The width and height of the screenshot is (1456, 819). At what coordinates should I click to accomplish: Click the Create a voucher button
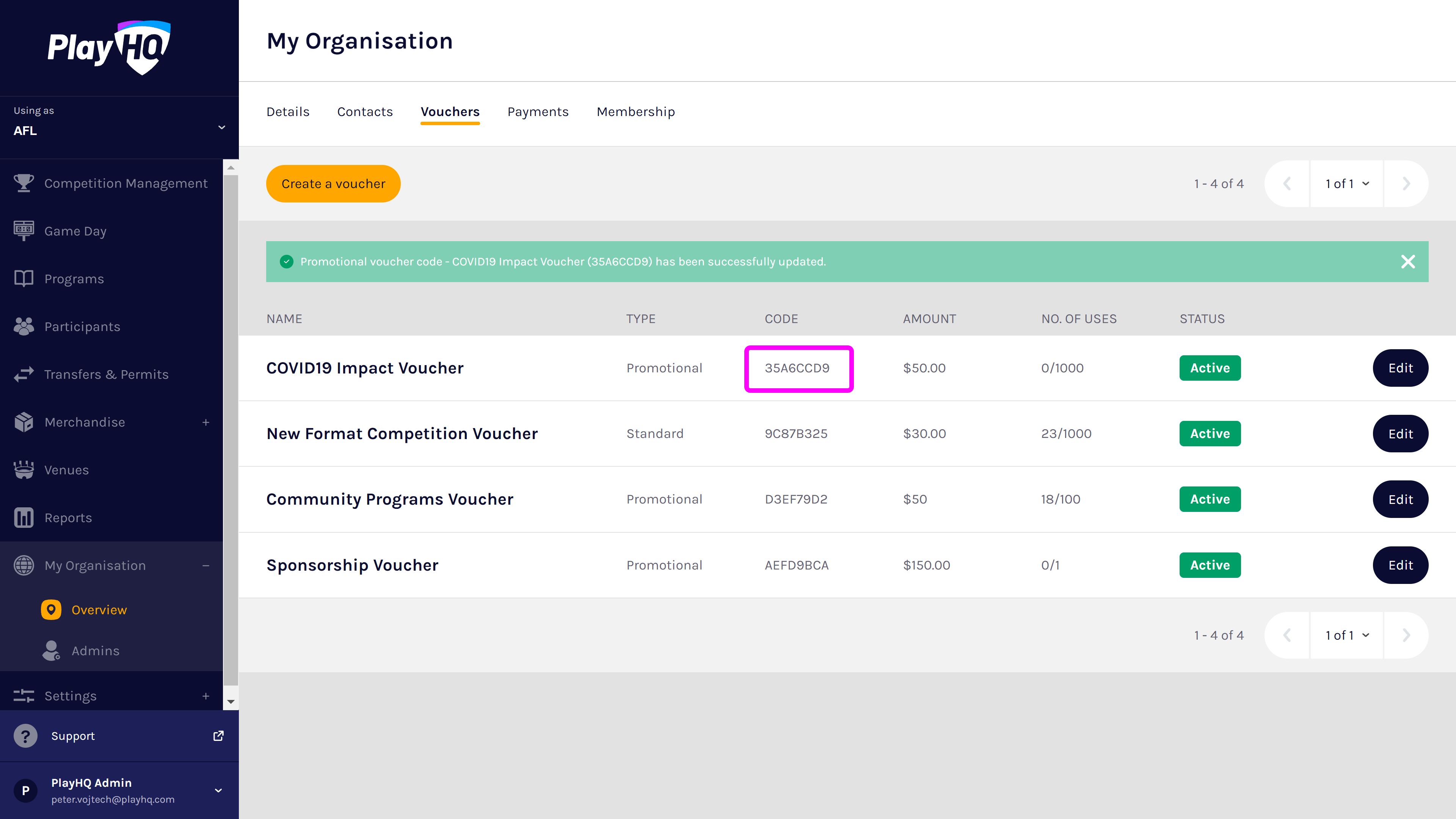click(333, 184)
